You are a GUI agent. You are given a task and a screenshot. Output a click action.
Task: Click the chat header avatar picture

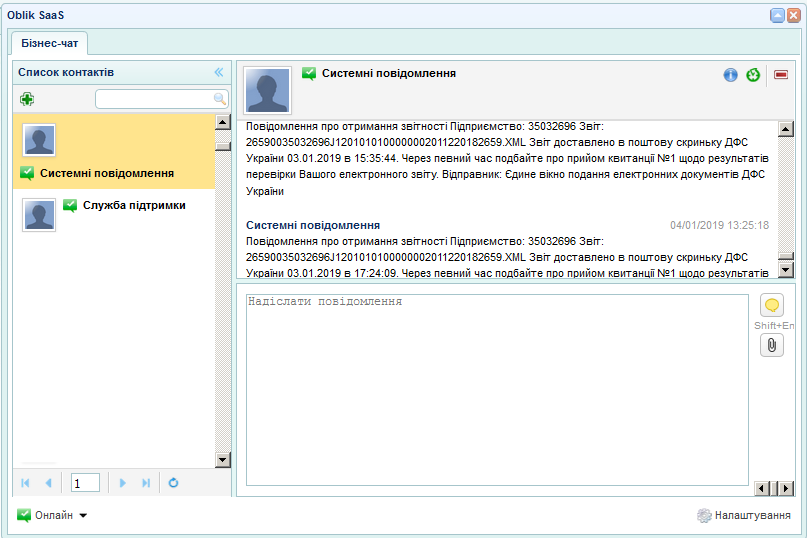pos(267,90)
